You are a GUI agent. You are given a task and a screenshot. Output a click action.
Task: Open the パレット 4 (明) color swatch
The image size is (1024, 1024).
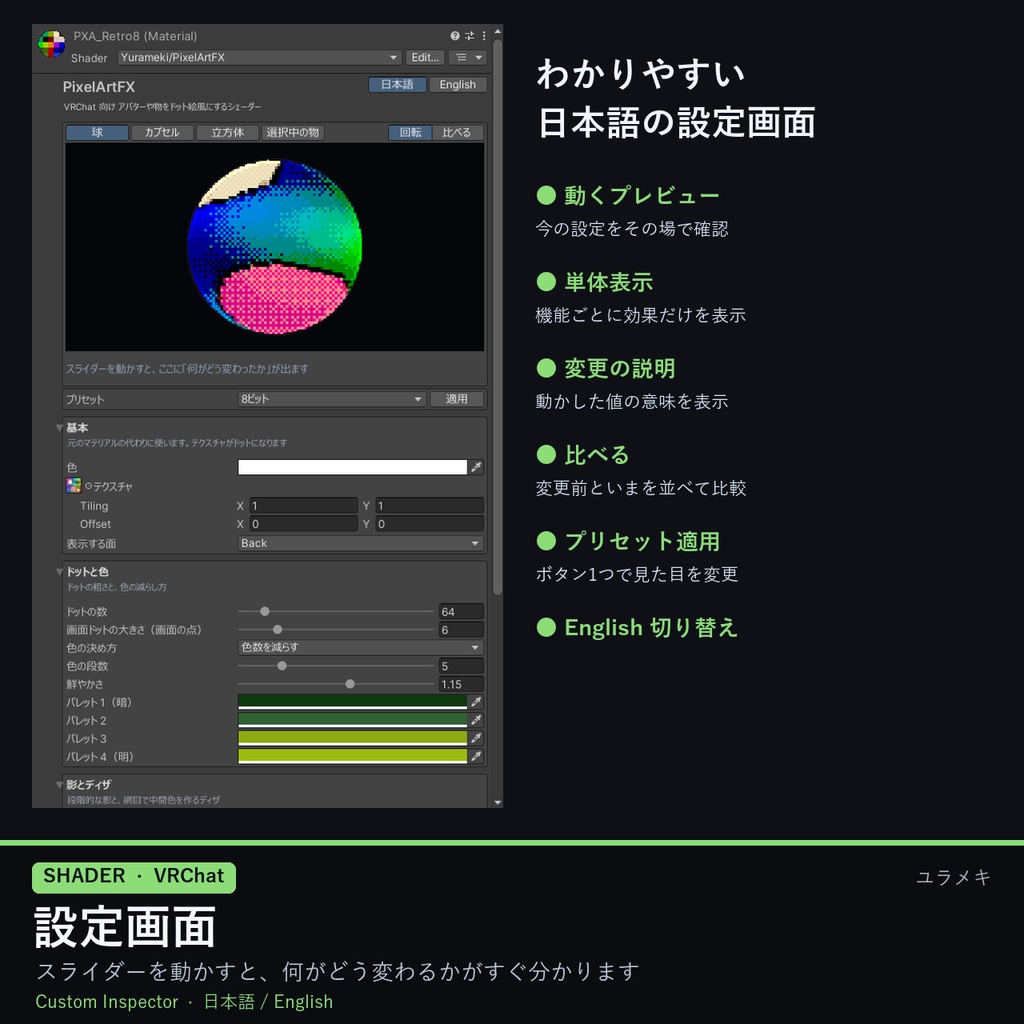pos(353,756)
